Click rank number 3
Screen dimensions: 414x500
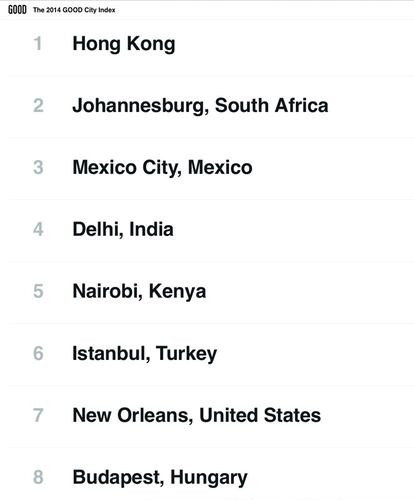tap(38, 167)
